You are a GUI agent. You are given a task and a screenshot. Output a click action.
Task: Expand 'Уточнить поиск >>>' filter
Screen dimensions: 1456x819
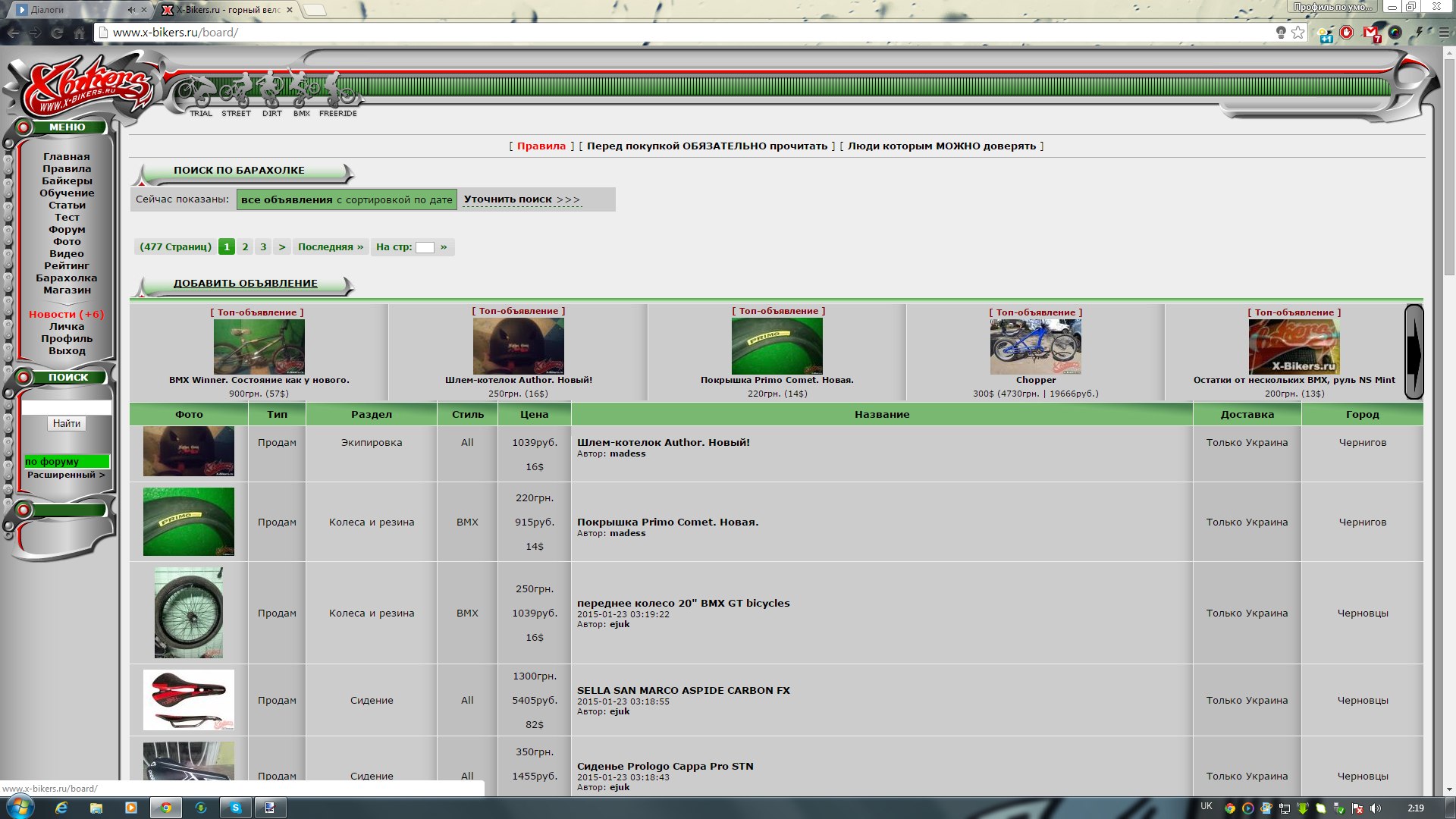(522, 199)
